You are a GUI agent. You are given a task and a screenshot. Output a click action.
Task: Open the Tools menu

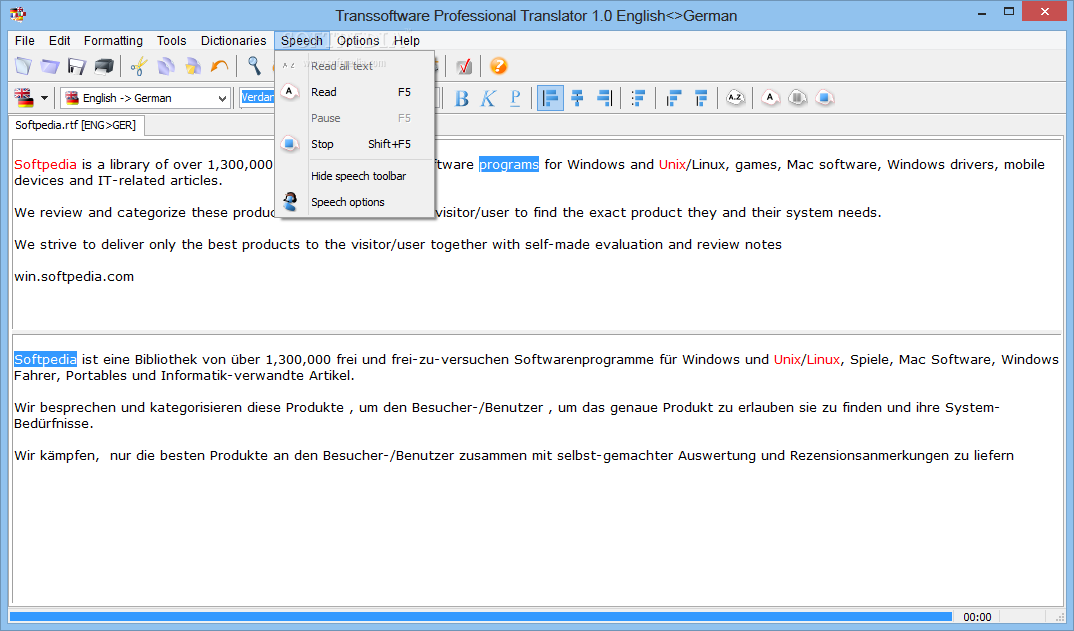[171, 40]
